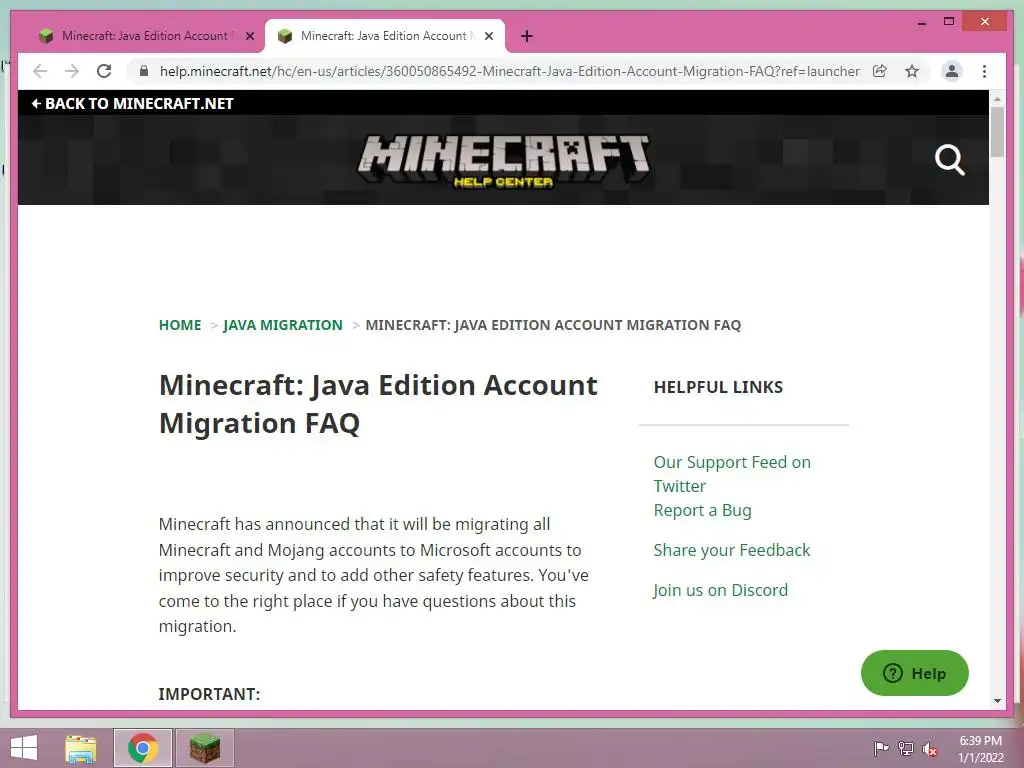Open the Windows Start menu
The height and width of the screenshot is (768, 1024).
pyautogui.click(x=24, y=748)
